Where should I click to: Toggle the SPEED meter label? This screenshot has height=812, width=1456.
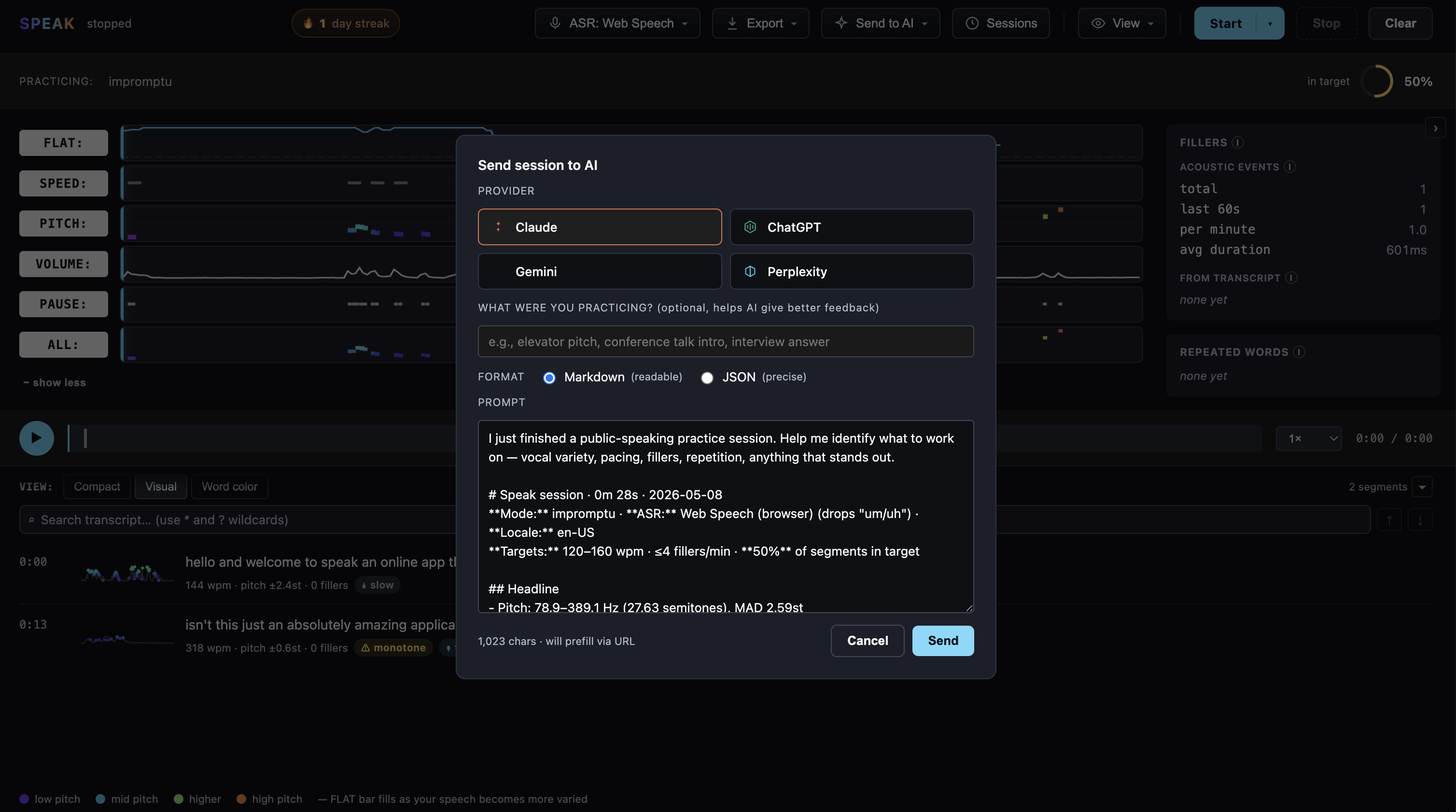(x=63, y=183)
